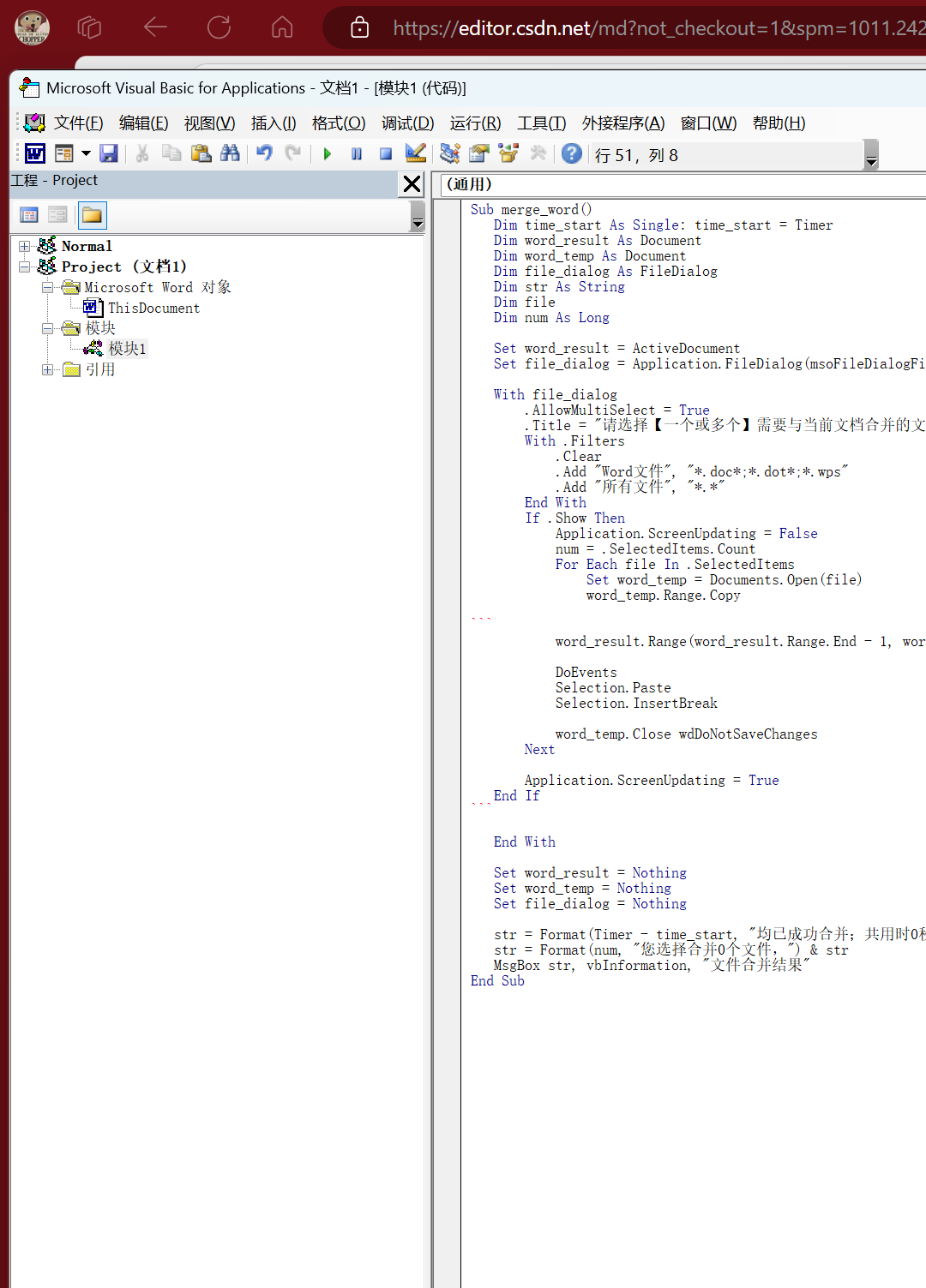
Task: Open the 调试(D) menu
Action: coord(407,123)
